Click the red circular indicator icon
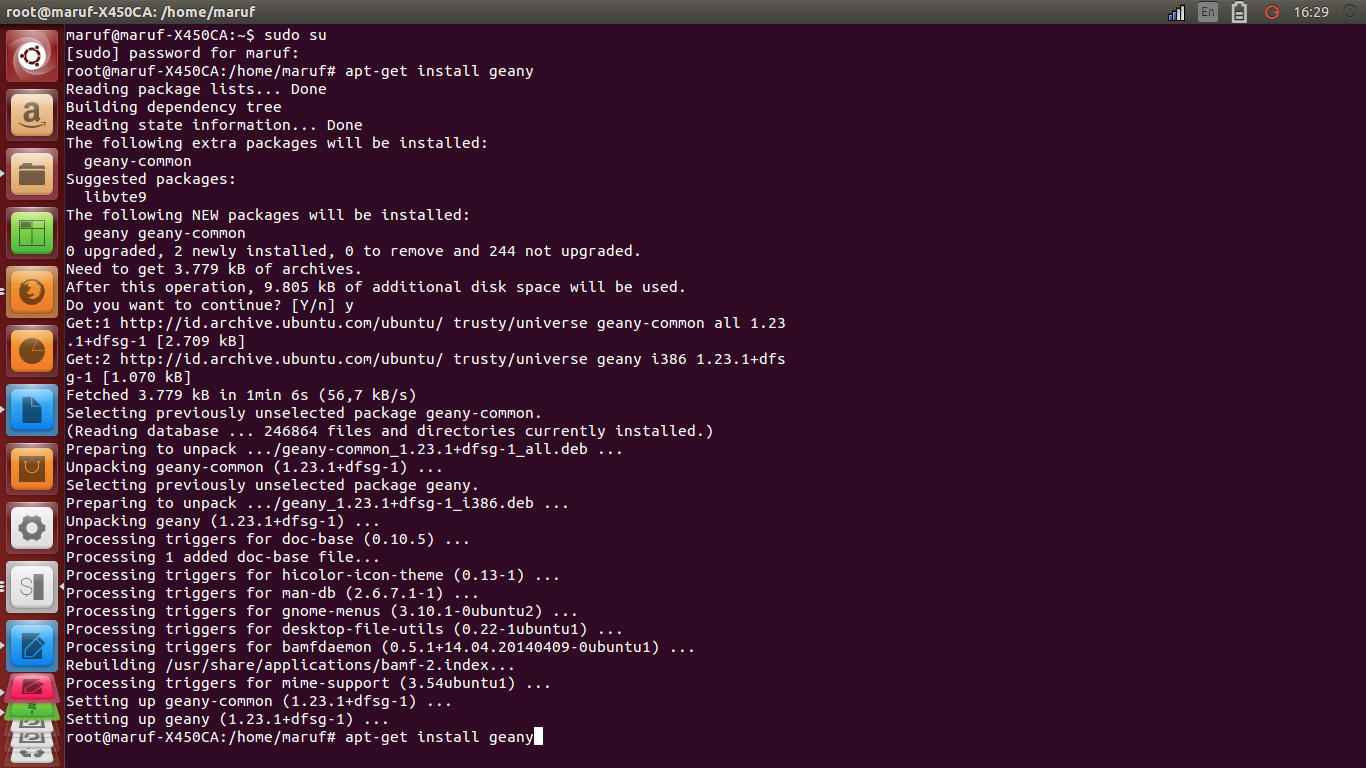This screenshot has height=768, width=1366. point(1272,12)
